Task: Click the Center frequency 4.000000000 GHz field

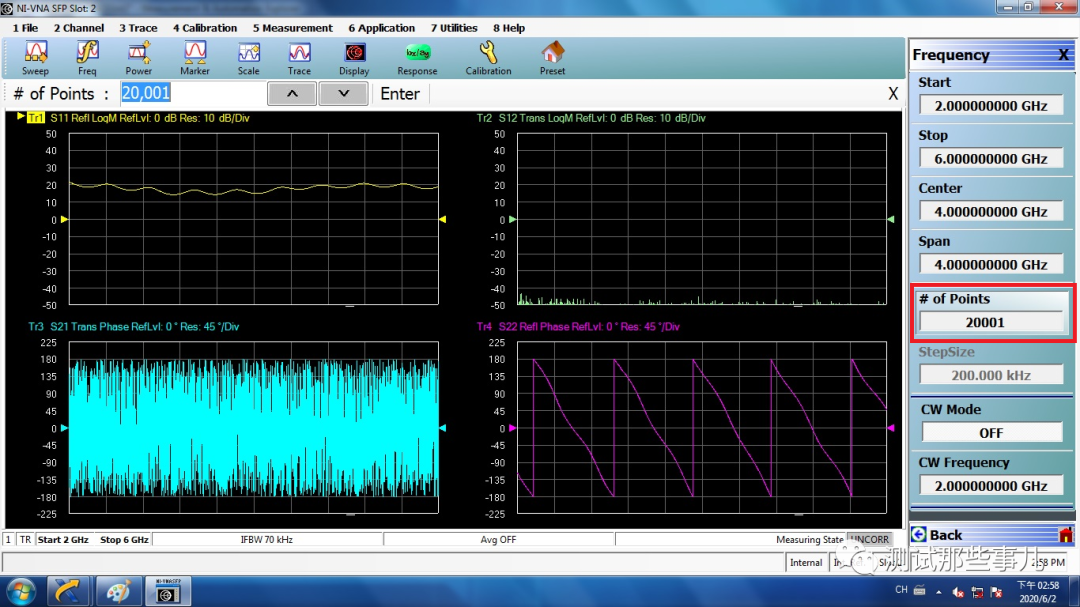Action: pyautogui.click(x=990, y=212)
